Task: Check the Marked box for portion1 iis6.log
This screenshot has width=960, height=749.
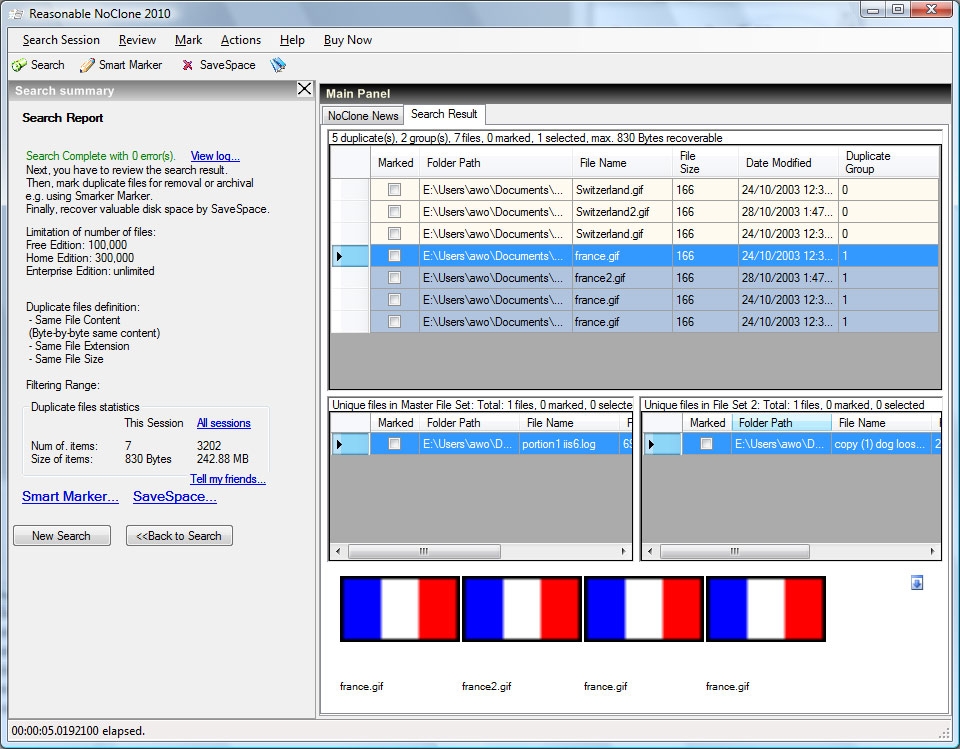Action: tap(394, 444)
